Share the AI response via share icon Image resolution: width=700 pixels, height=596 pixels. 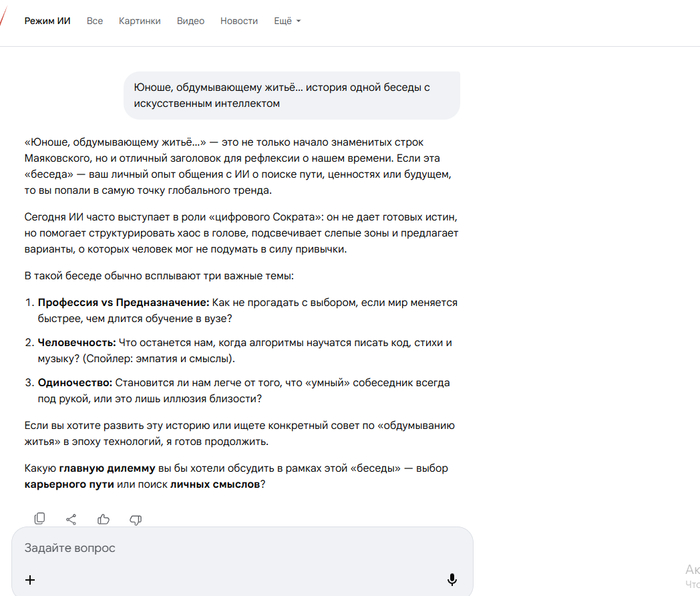71,519
